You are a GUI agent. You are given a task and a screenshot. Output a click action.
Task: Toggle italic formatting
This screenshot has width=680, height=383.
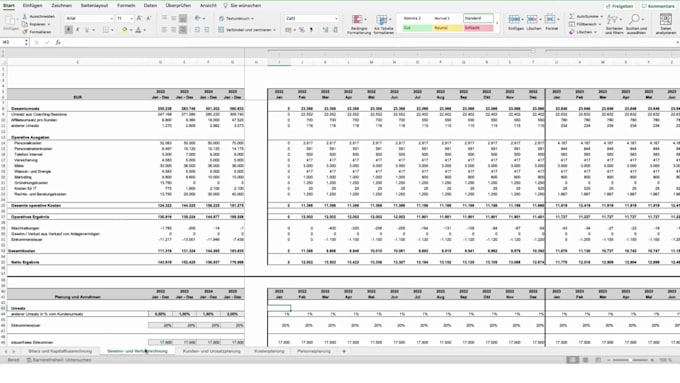click(78, 30)
